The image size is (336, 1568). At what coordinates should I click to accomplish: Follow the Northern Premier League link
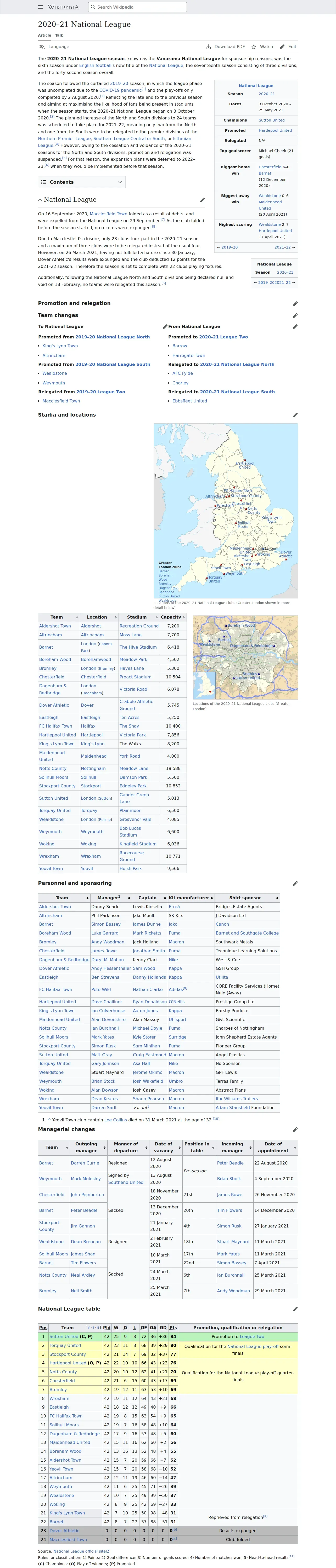65,139
